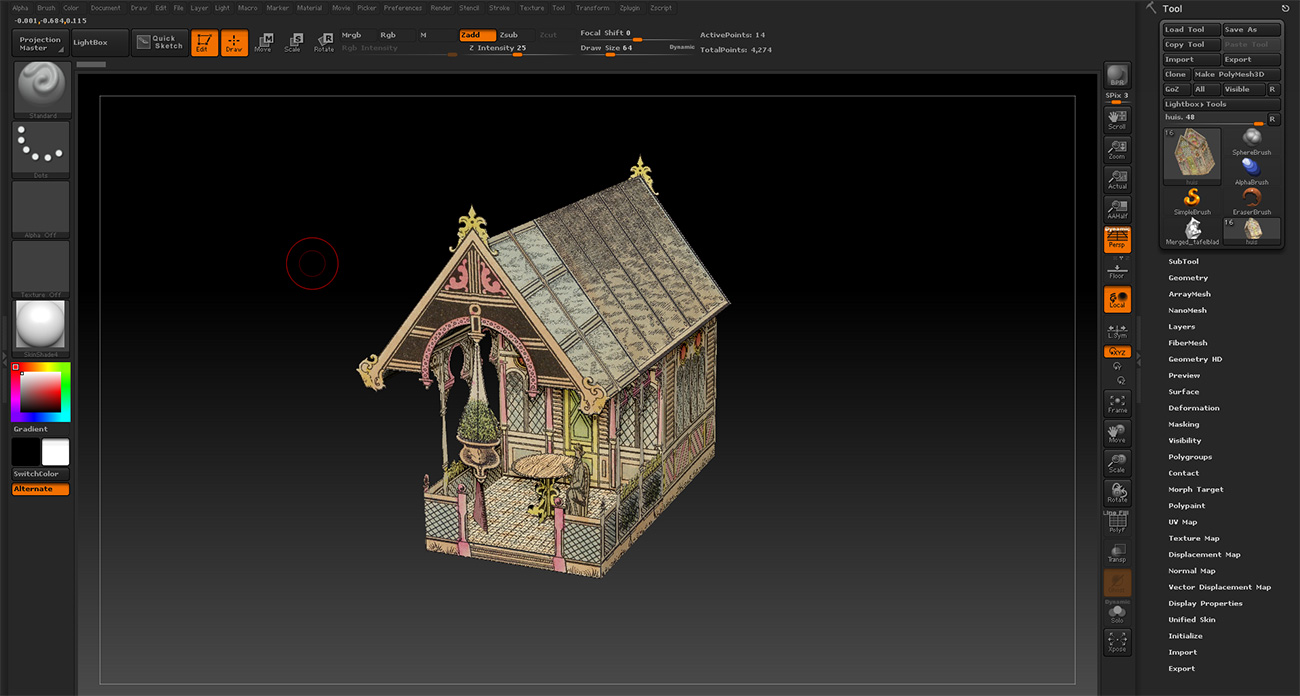Toggle Solo mode
Screen dimensions: 1300x696
[x=1117, y=614]
